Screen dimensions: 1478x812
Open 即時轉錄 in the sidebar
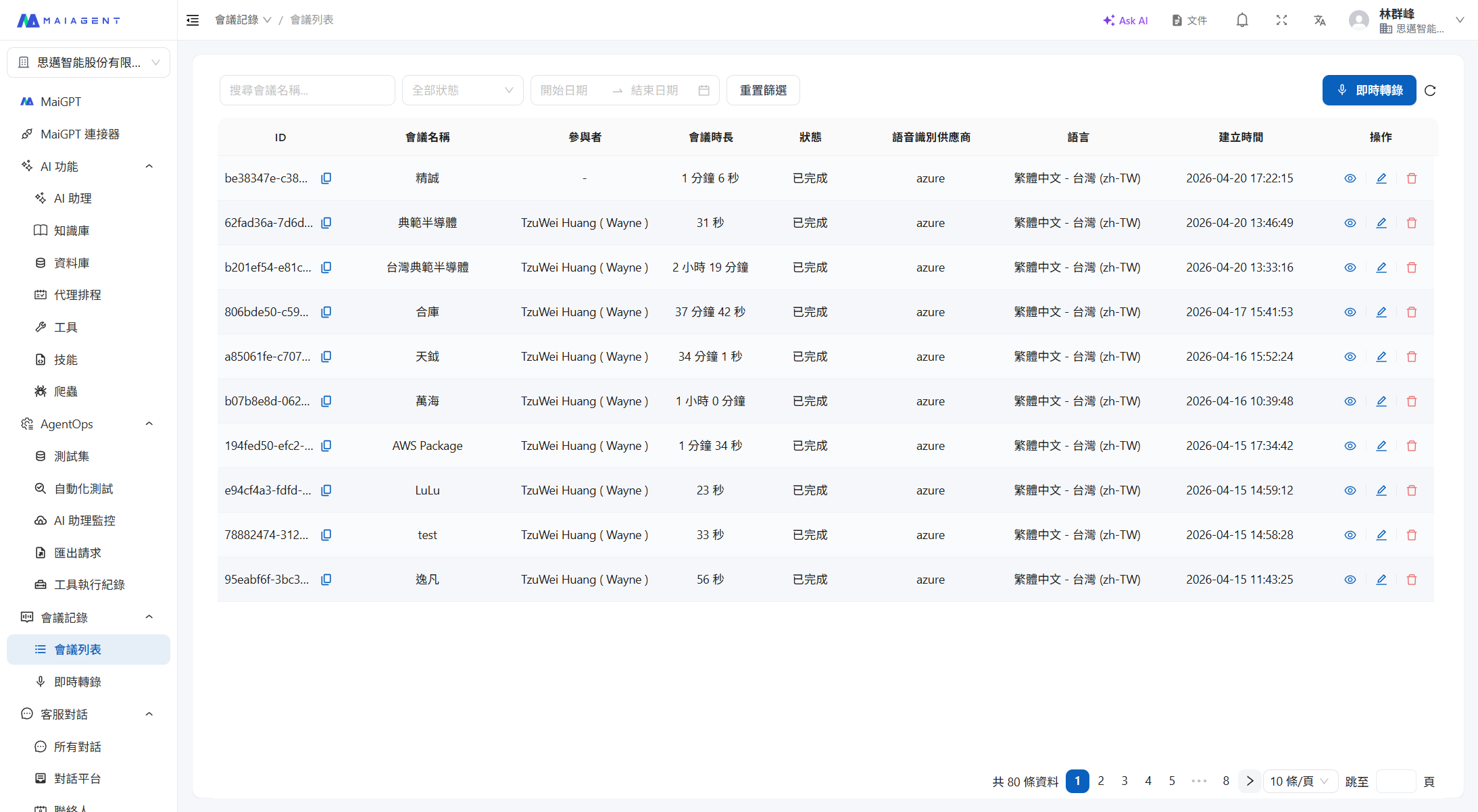78,682
